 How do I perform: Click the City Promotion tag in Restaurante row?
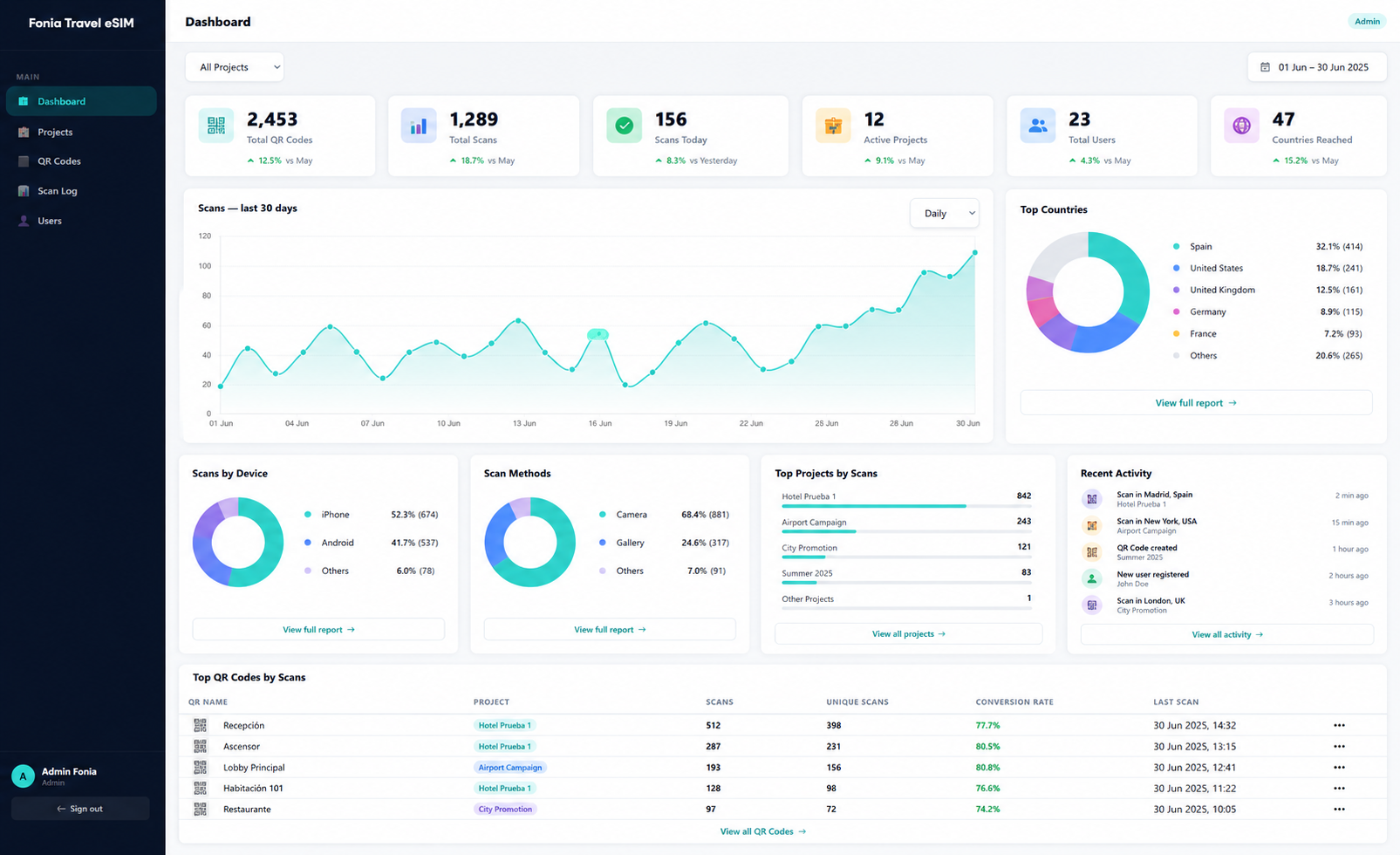coord(505,809)
